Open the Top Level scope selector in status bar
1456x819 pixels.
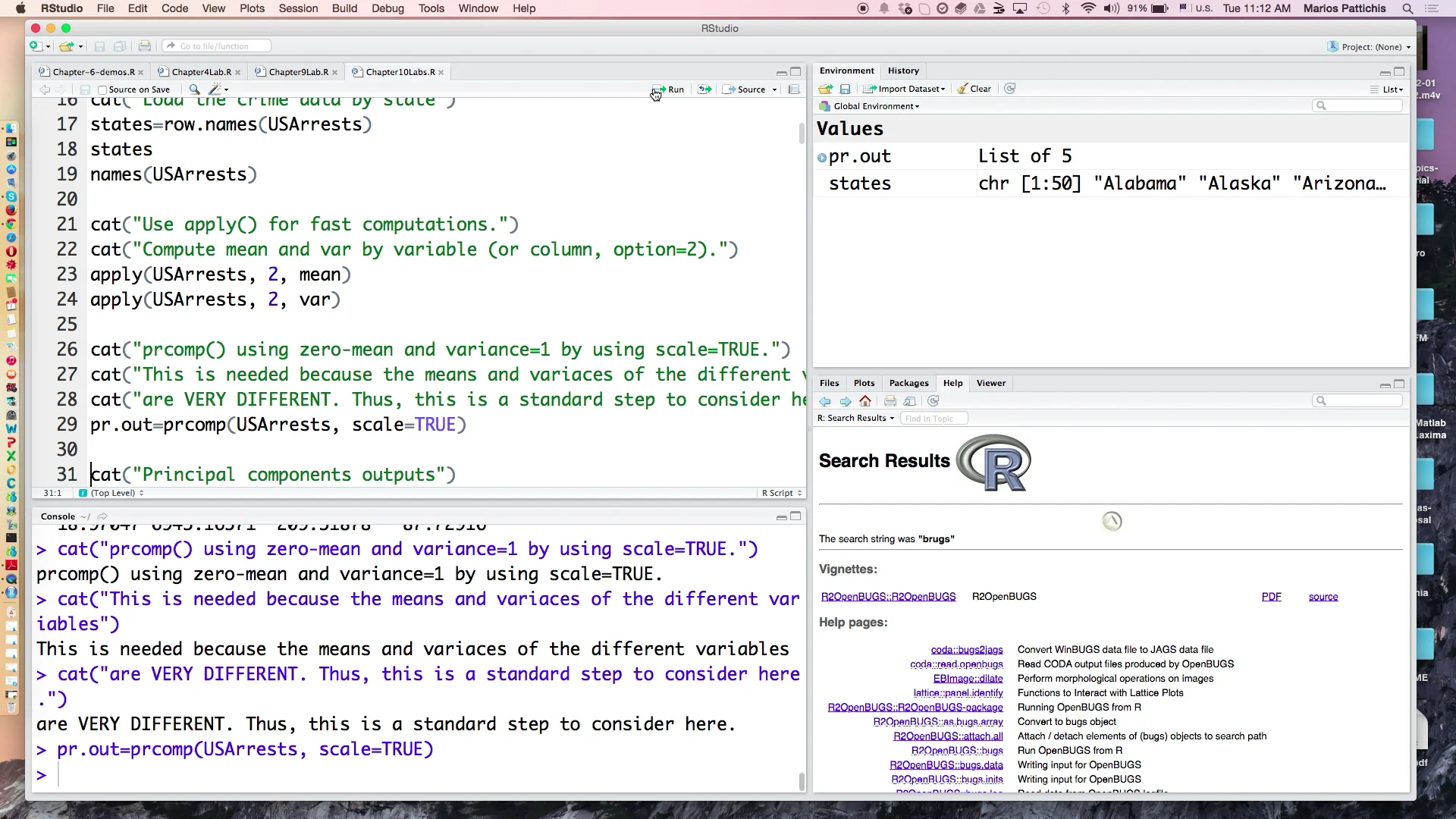click(x=111, y=493)
